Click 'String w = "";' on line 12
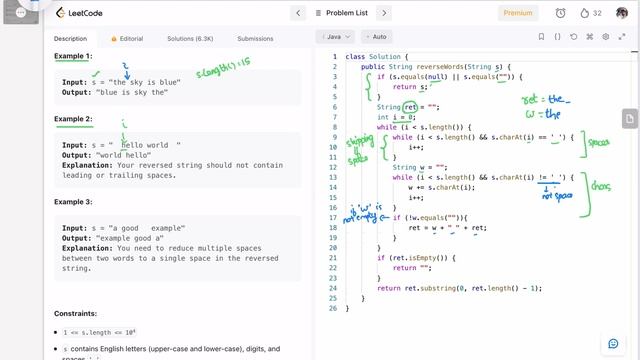 420,167
